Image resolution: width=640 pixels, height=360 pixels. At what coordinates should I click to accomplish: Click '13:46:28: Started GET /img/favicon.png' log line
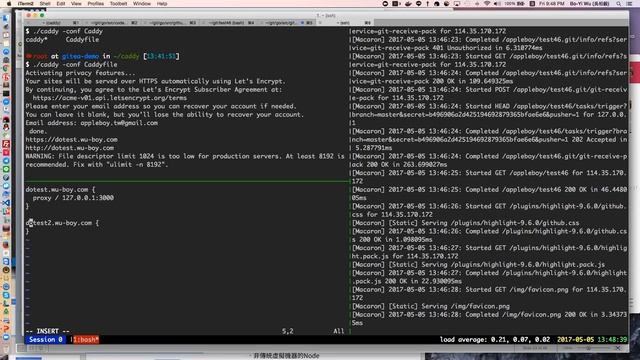tap(489, 293)
